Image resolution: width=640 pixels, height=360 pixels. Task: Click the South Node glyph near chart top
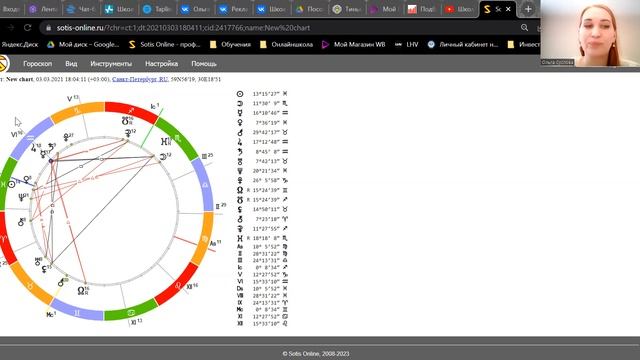[125, 121]
